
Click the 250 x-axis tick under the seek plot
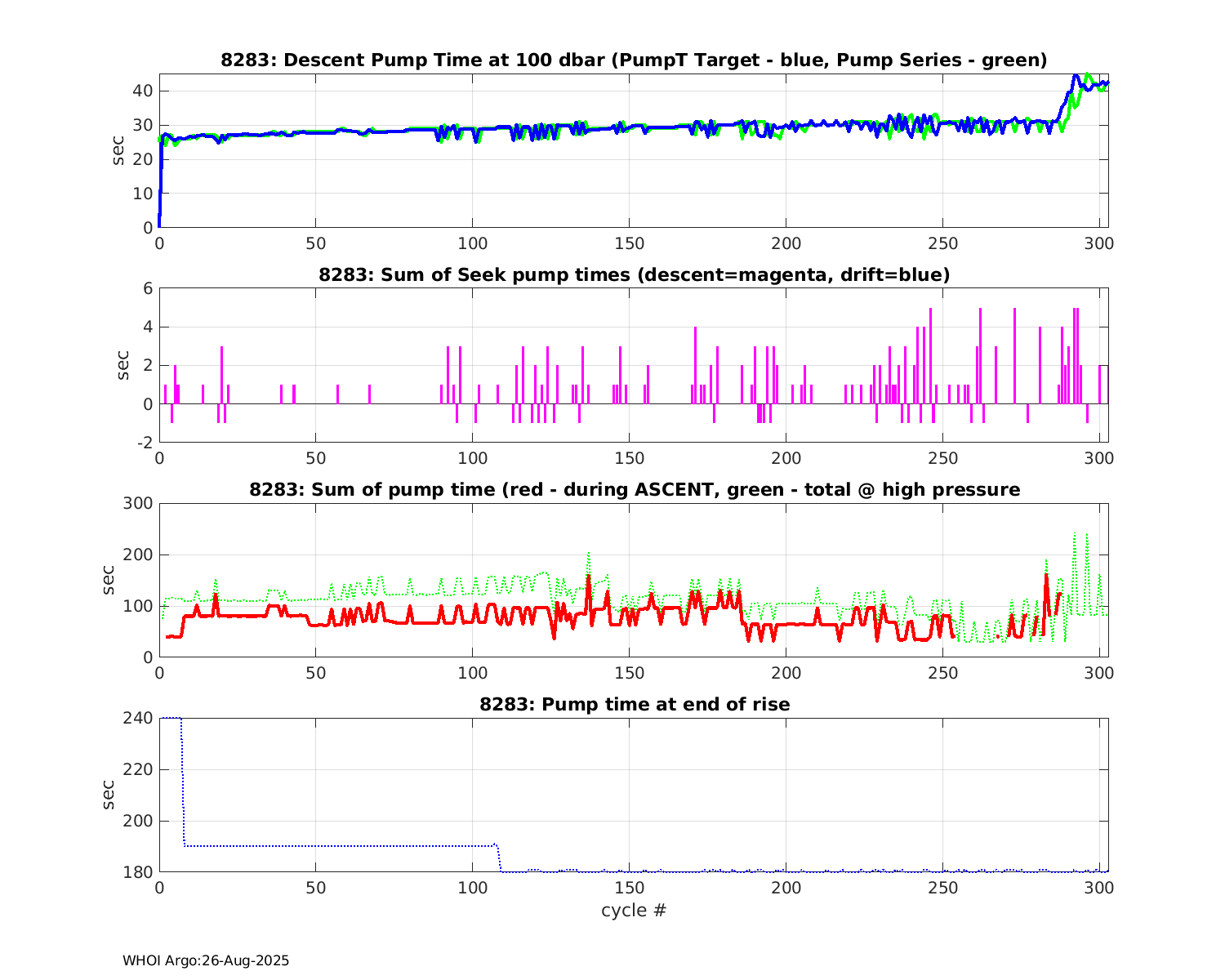pyautogui.click(x=942, y=458)
